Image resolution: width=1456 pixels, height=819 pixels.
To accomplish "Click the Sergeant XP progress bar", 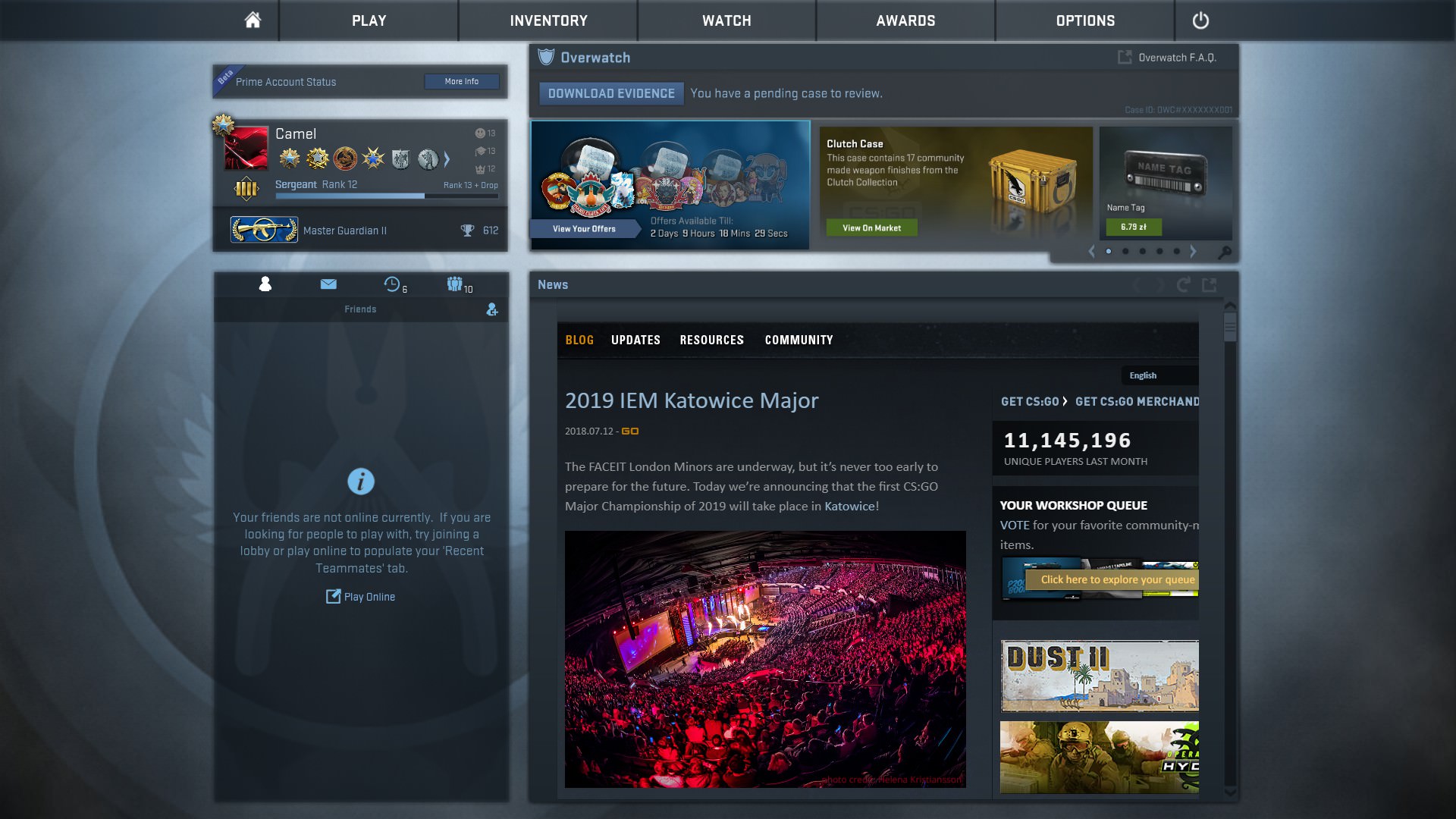I will tap(387, 196).
